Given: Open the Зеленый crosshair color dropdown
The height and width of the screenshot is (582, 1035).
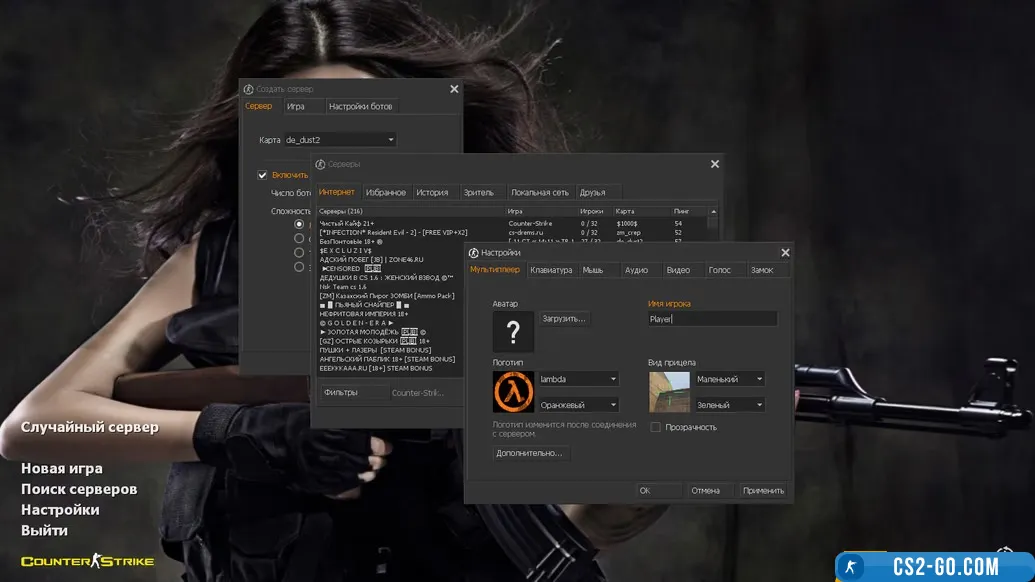Looking at the screenshot, I should coord(729,405).
